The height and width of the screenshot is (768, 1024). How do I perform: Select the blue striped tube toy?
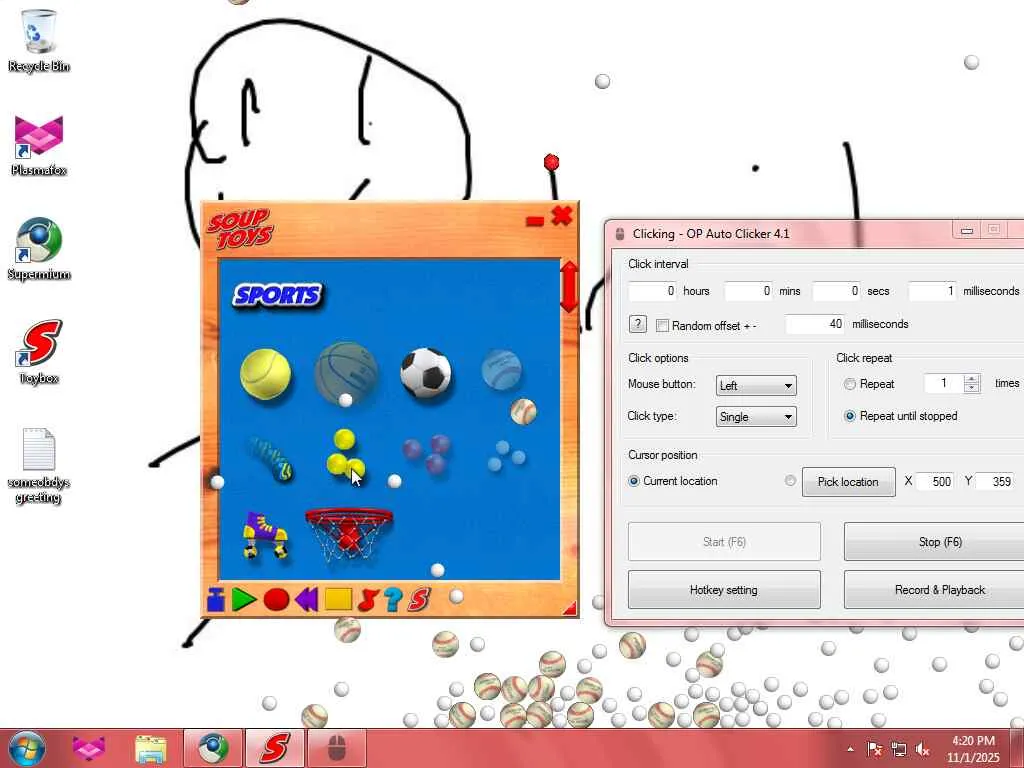tap(270, 459)
